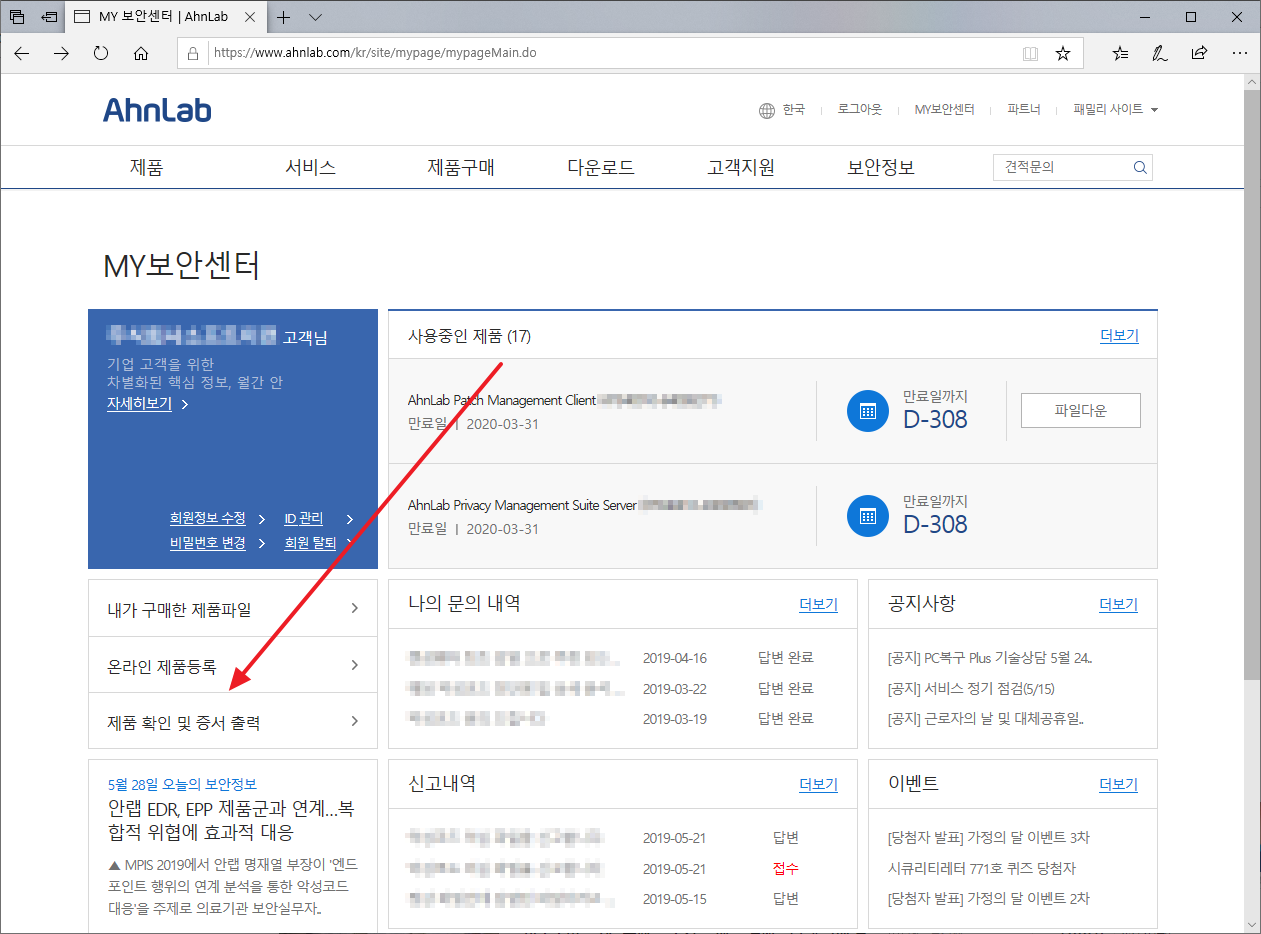Open the 근로자의 날 및 대체공휴일 notice
Viewport: 1261px width, 934px height.
(x=986, y=719)
